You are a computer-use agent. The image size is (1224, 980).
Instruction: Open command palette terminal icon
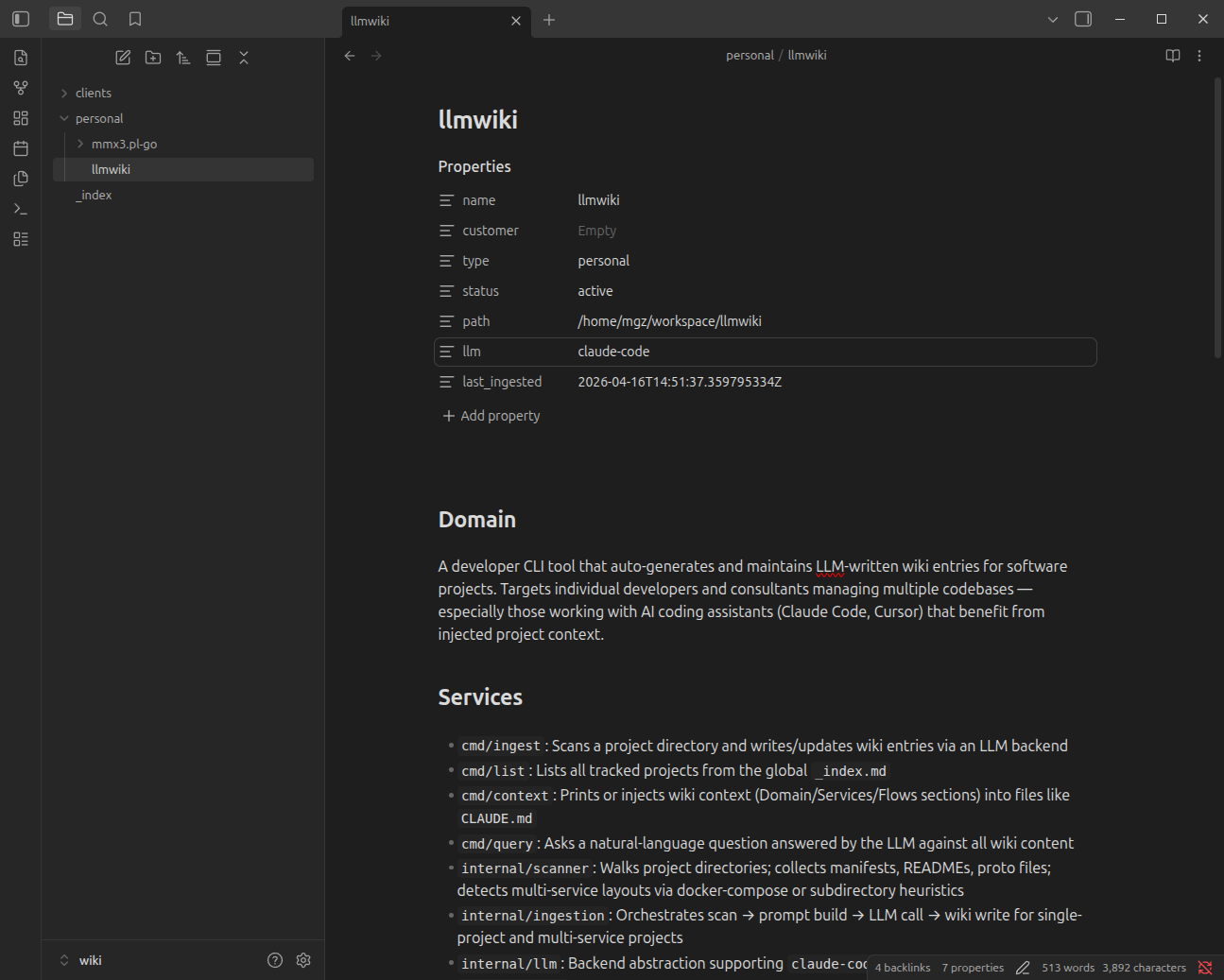[x=21, y=209]
